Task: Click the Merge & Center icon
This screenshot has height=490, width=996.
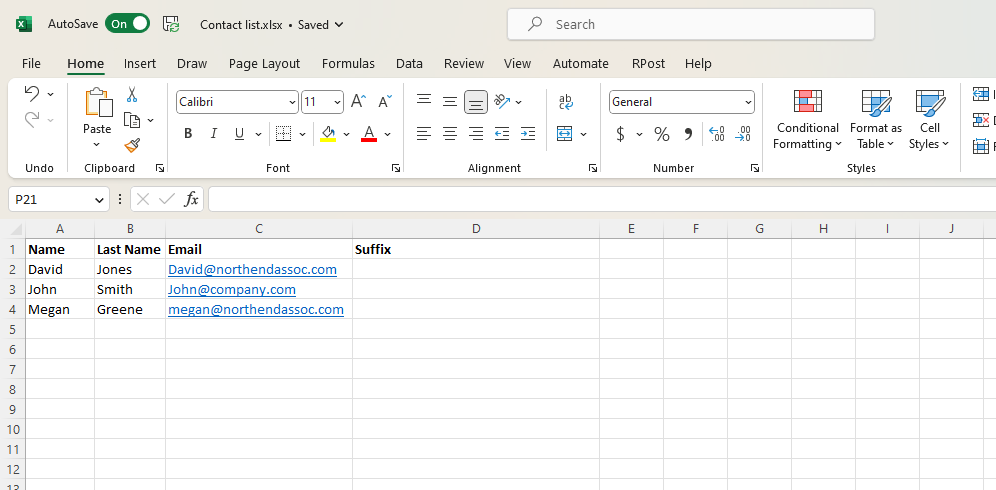Action: 565,134
